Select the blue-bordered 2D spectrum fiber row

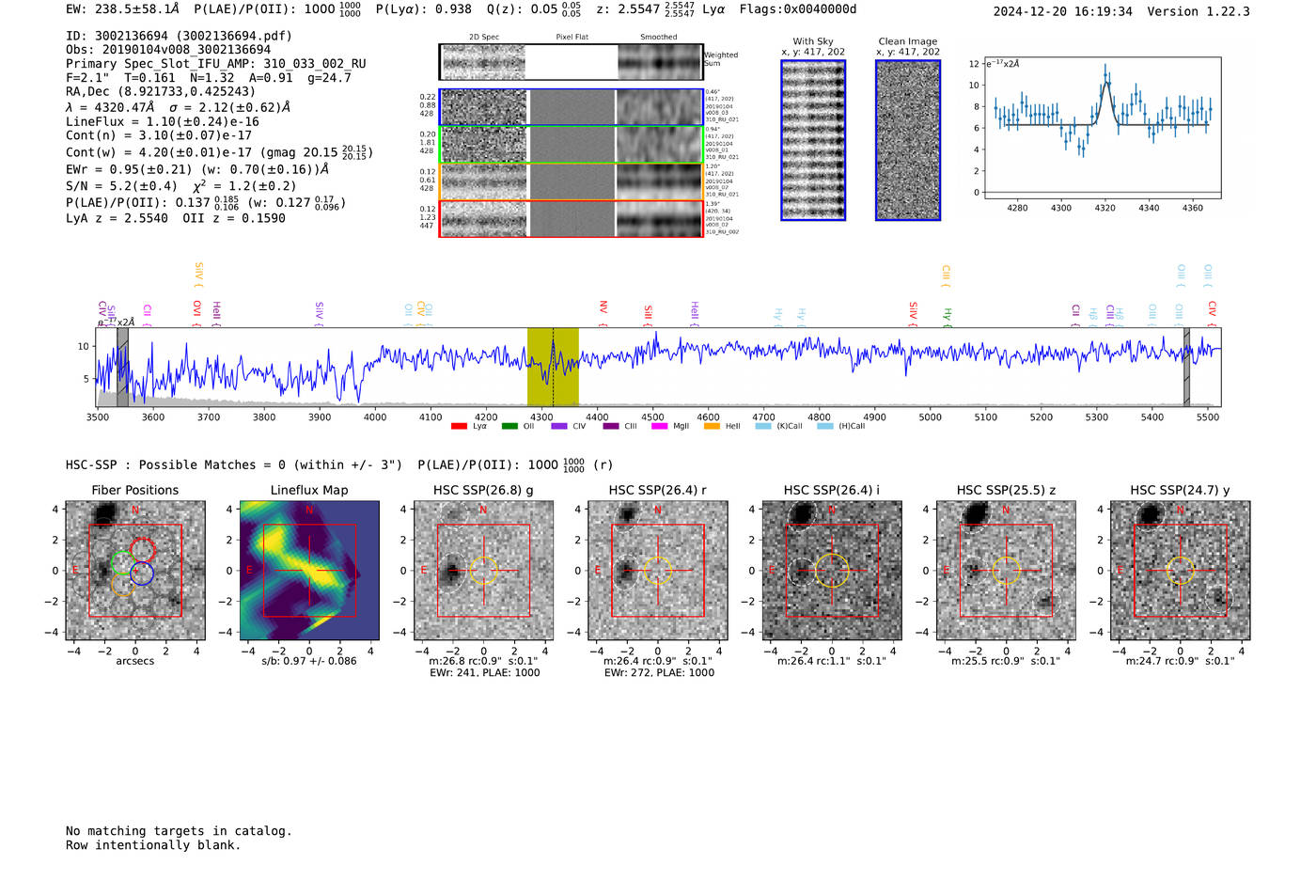572,107
